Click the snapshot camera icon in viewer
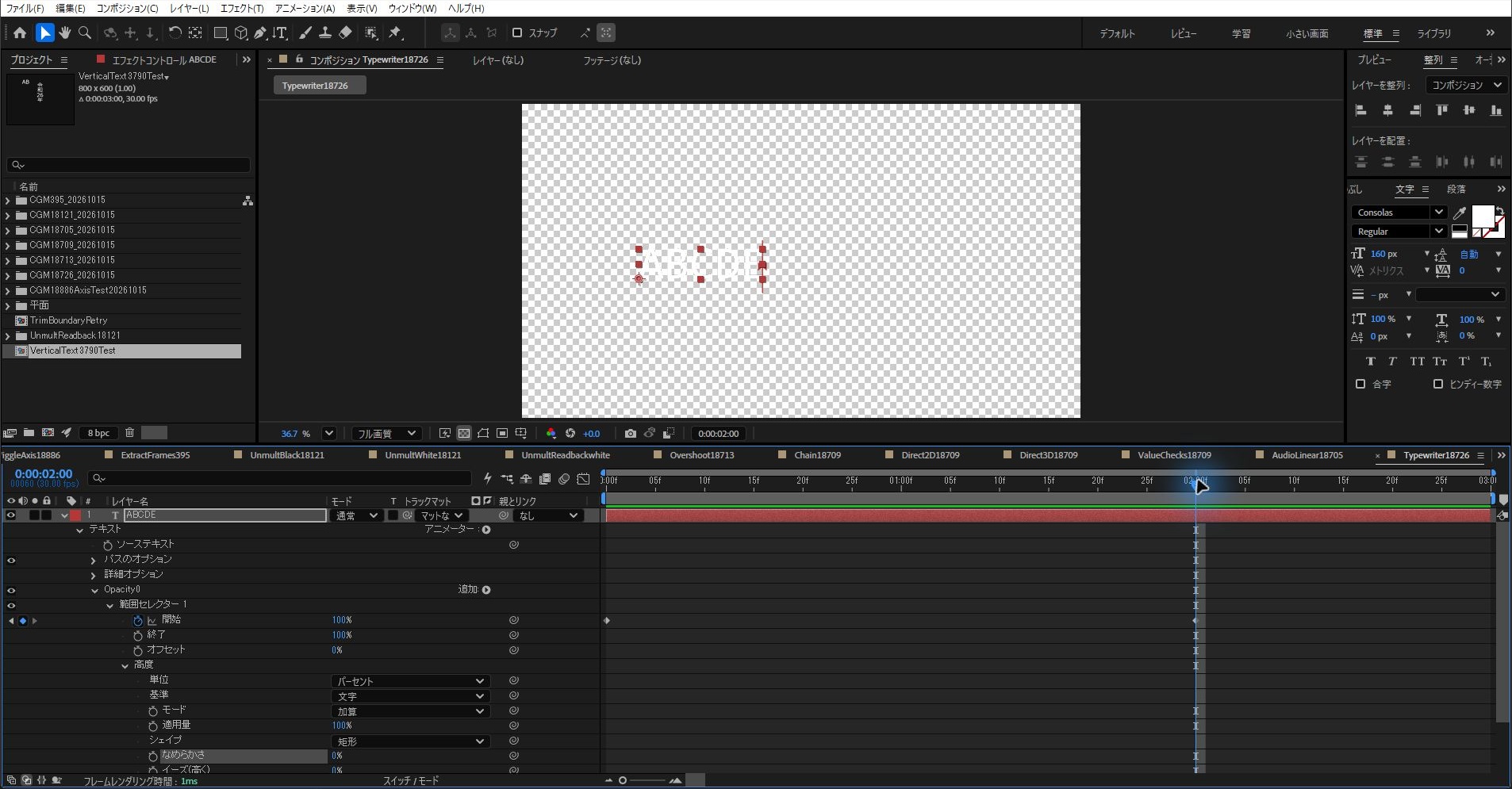The width and height of the screenshot is (1512, 789). tap(630, 434)
